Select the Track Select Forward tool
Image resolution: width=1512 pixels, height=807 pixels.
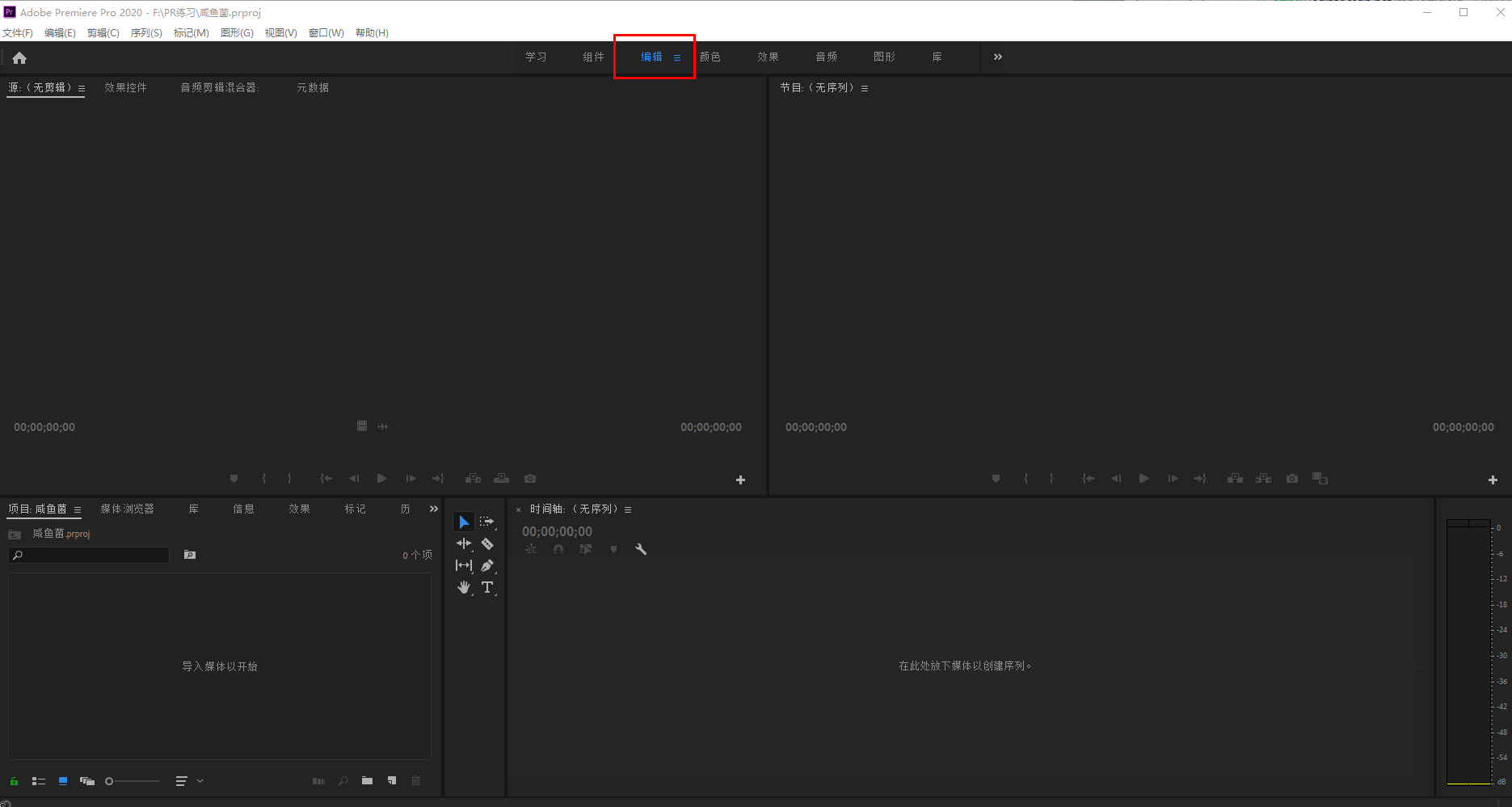point(487,522)
